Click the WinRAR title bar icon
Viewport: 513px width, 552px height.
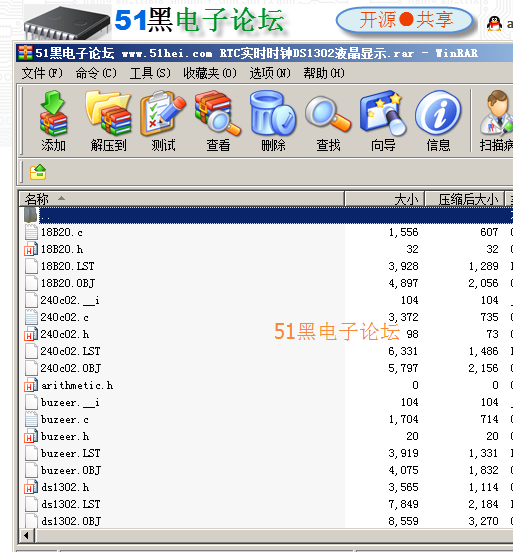[25, 53]
